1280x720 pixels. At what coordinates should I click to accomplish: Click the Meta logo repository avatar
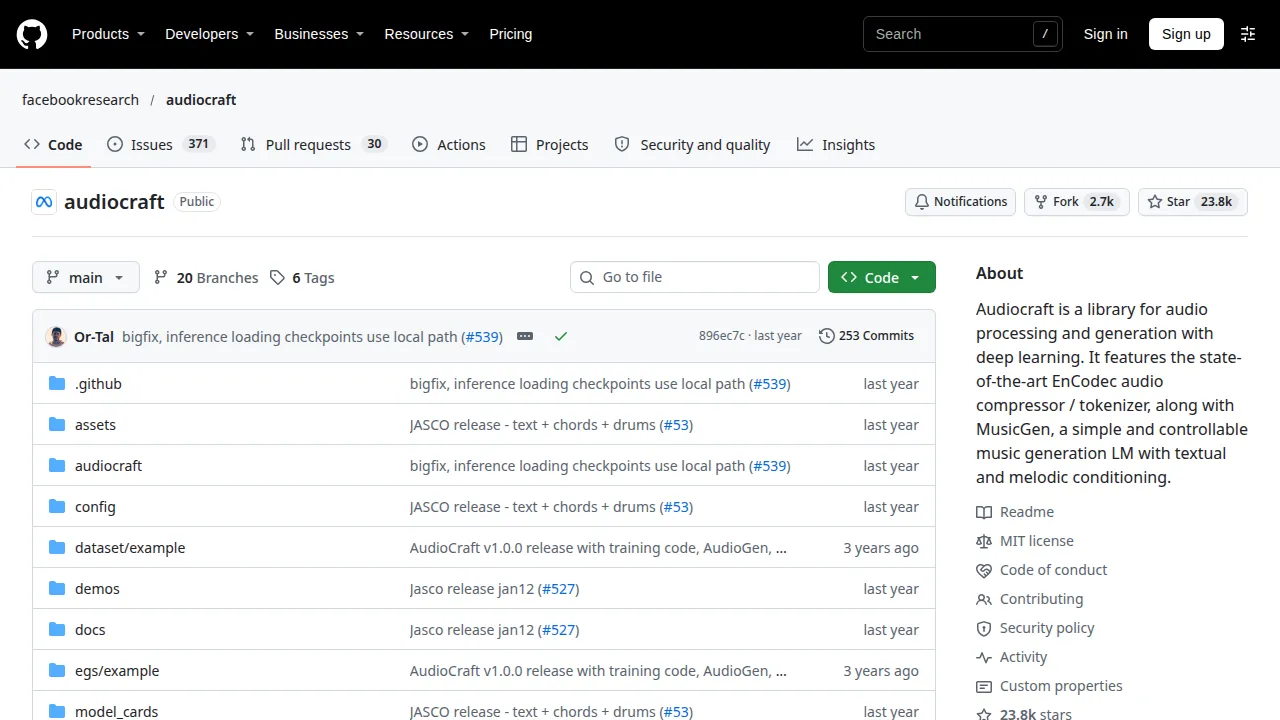click(44, 202)
